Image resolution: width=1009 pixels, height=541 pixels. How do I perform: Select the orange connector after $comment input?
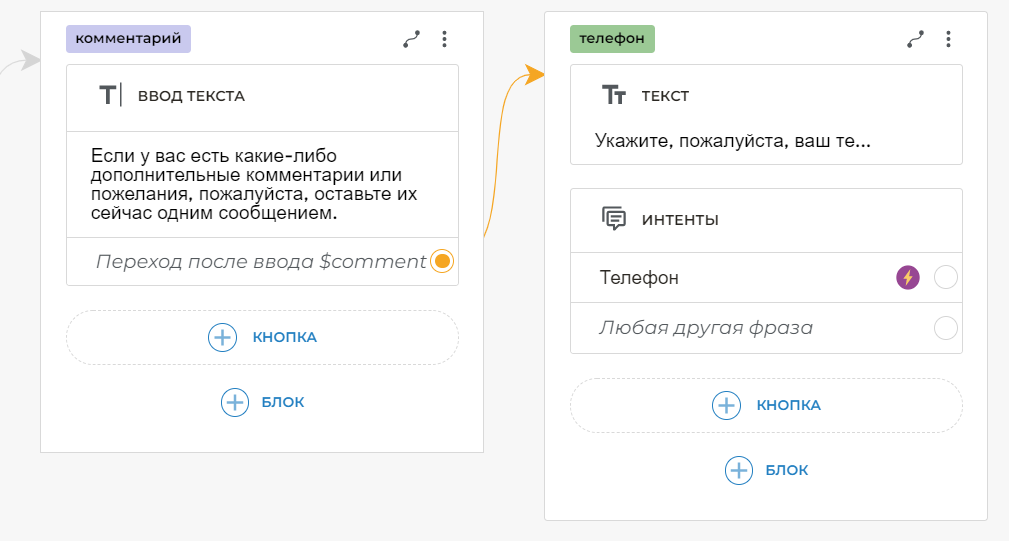click(x=442, y=261)
